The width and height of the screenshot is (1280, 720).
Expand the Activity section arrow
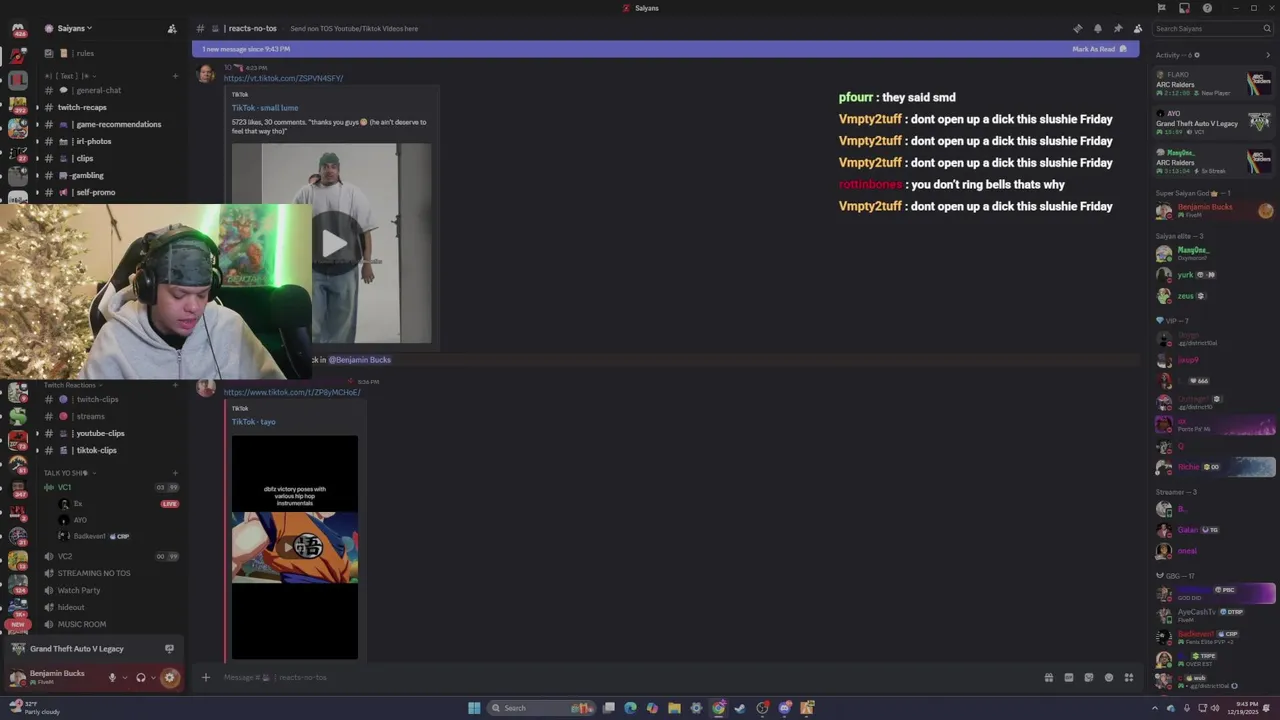tap(1268, 55)
